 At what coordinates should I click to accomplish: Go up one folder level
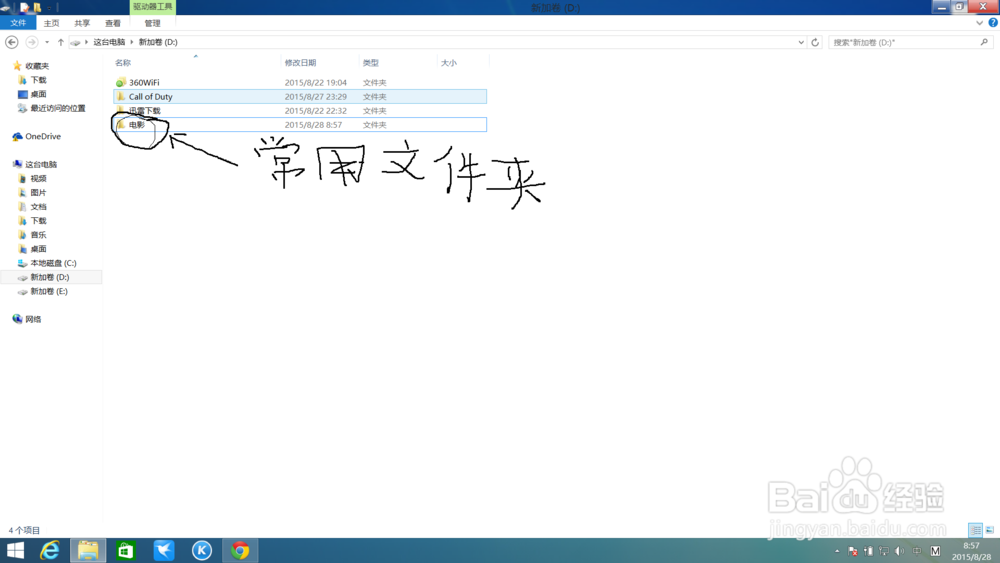[x=61, y=42]
